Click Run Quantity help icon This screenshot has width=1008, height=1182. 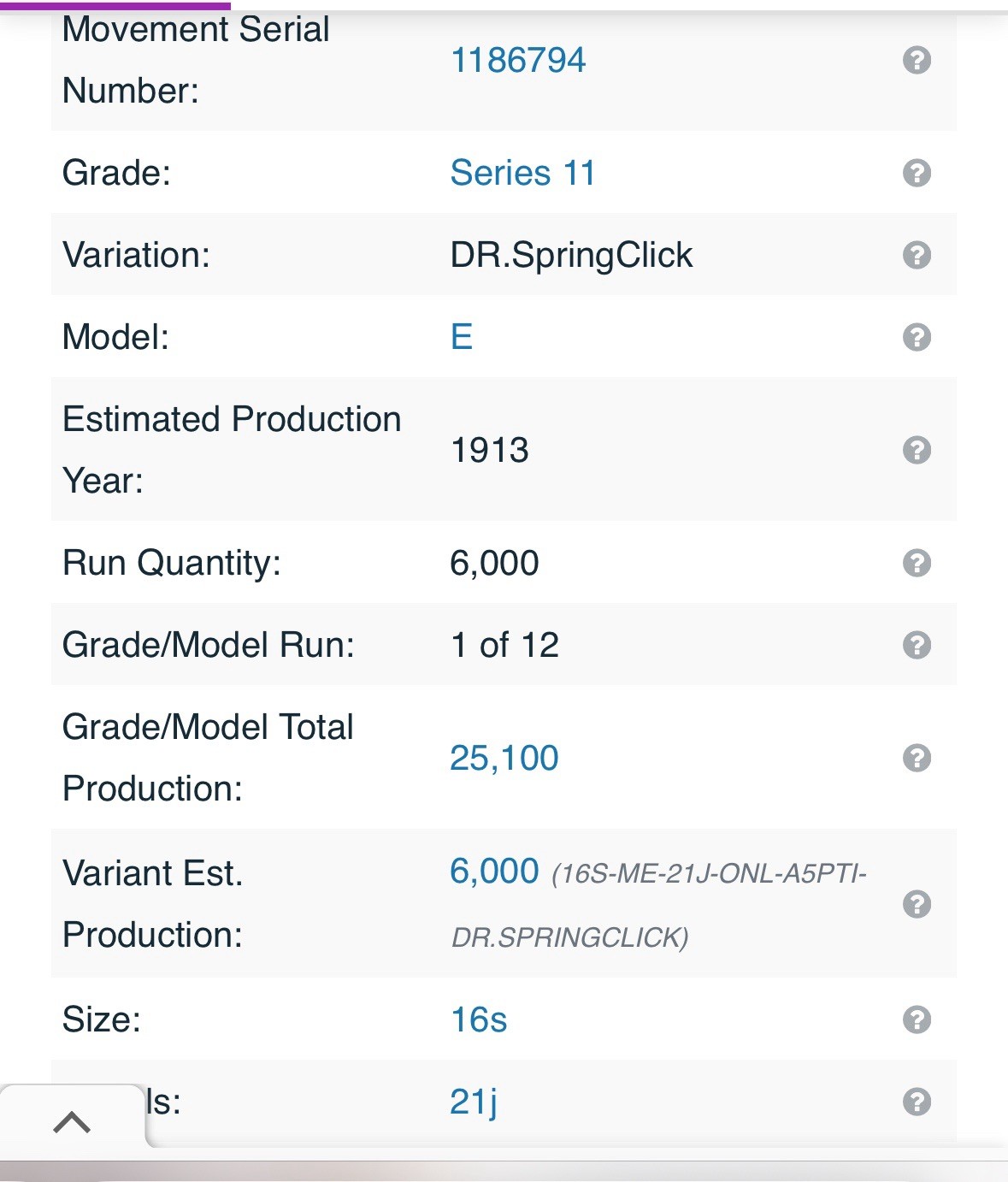917,563
